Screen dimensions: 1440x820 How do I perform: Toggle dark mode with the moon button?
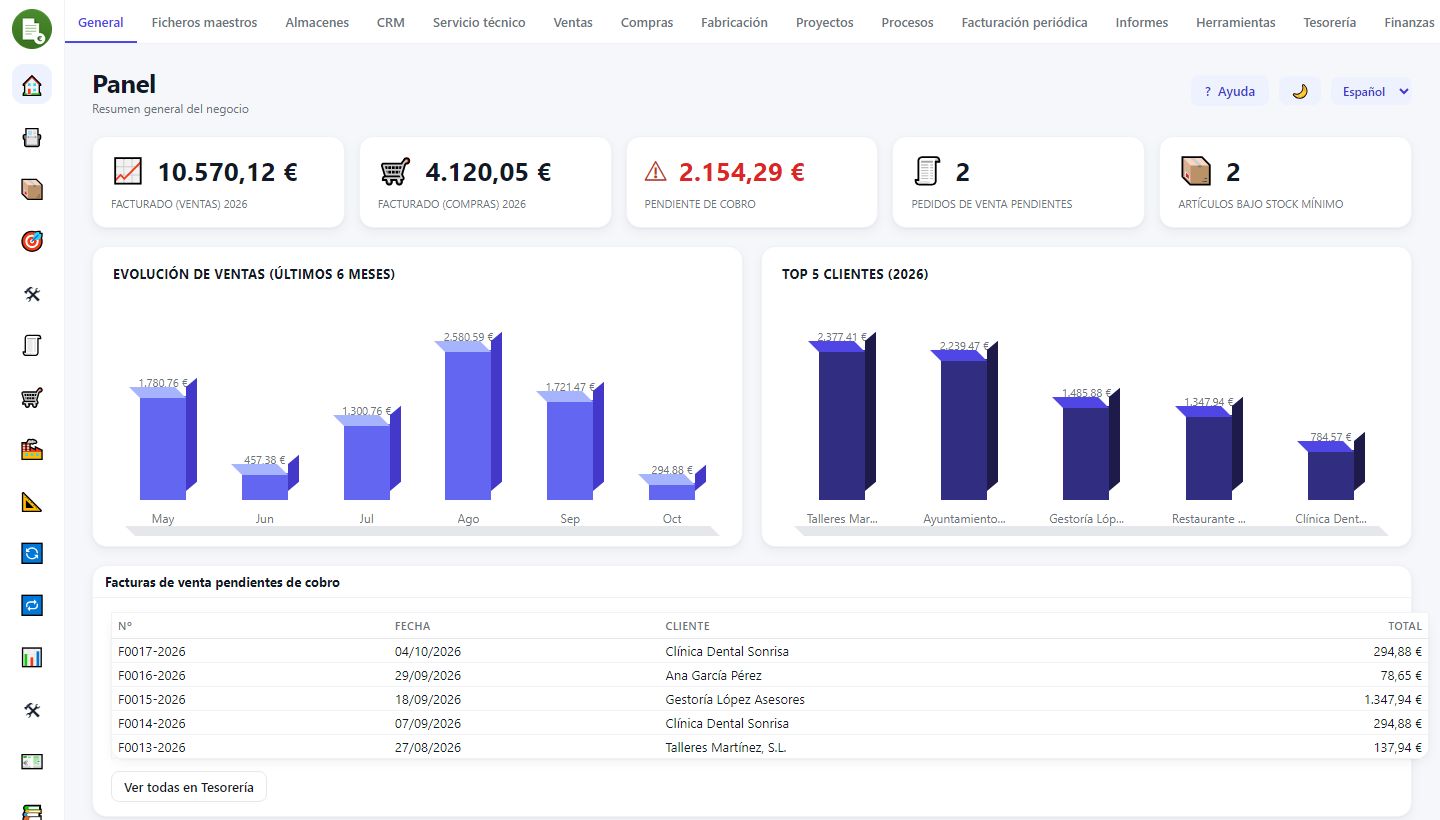[1300, 91]
